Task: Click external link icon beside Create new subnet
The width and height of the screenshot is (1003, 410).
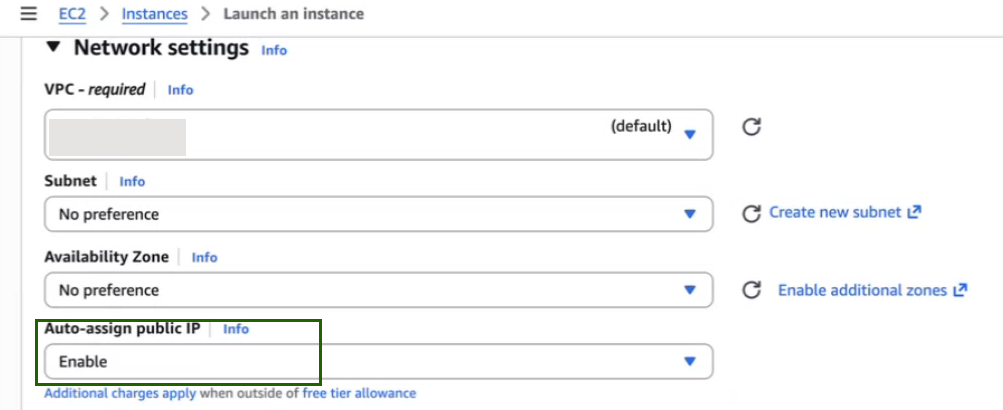Action: point(913,213)
